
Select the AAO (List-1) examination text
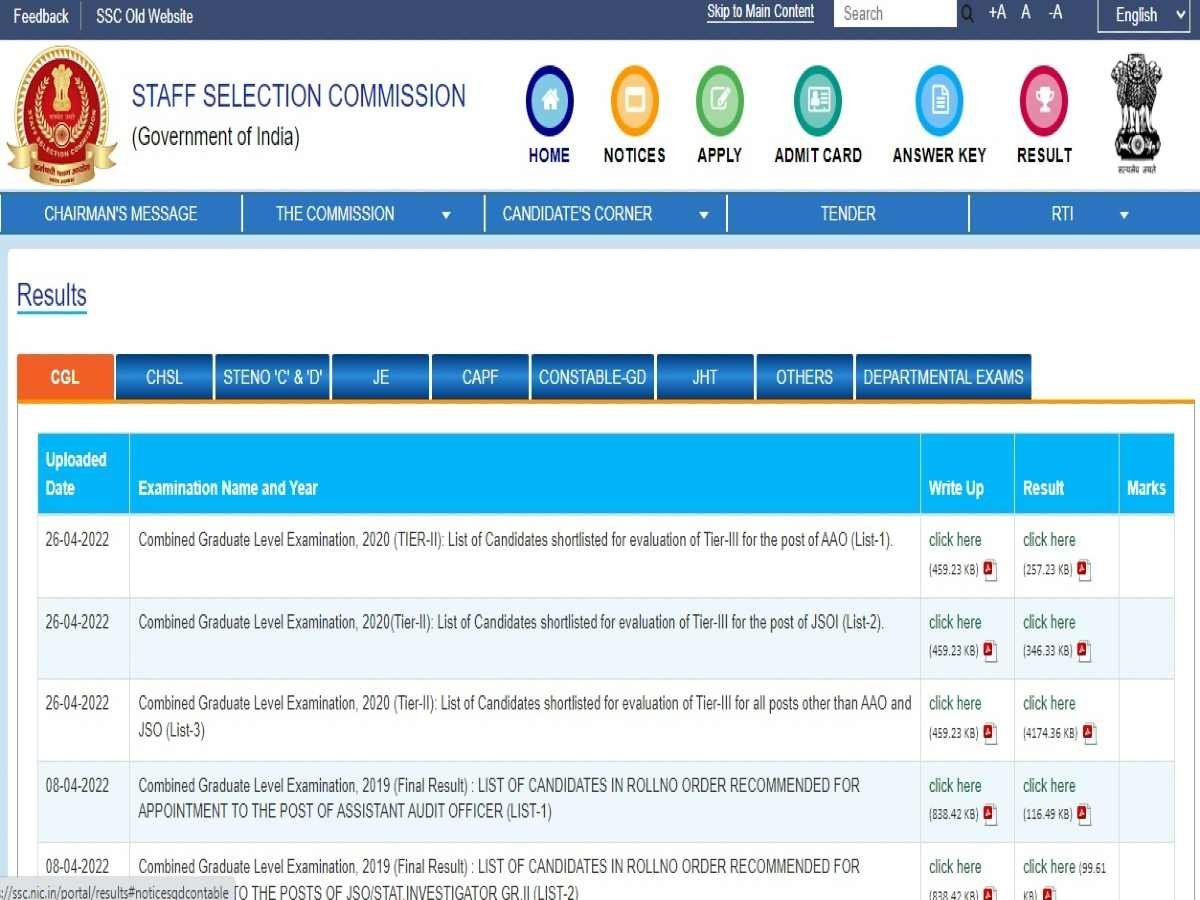(516, 540)
